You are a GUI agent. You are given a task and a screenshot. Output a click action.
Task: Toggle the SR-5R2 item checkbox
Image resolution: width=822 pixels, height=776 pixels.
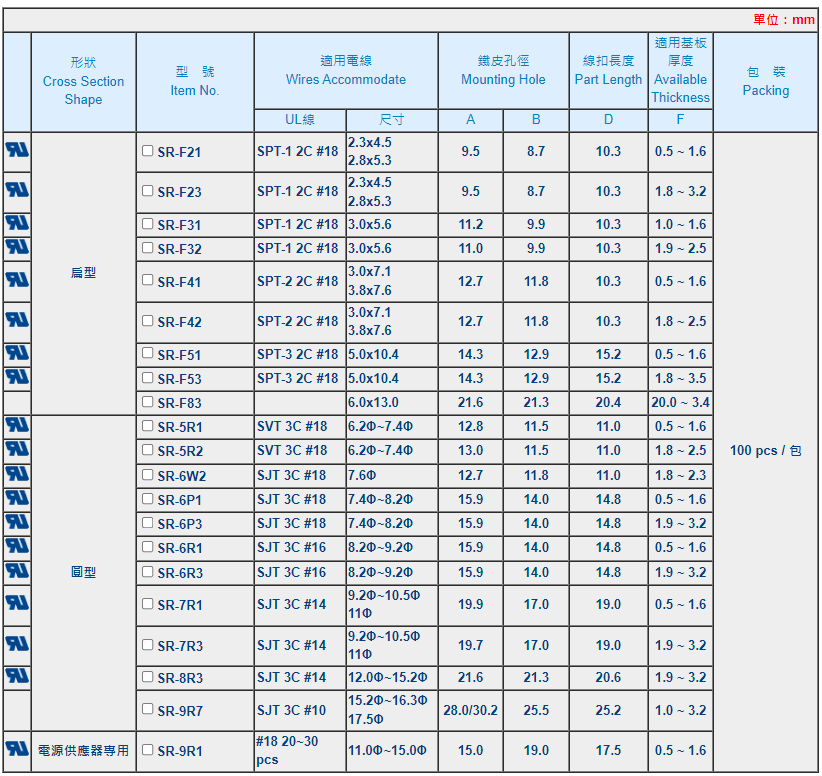[148, 450]
